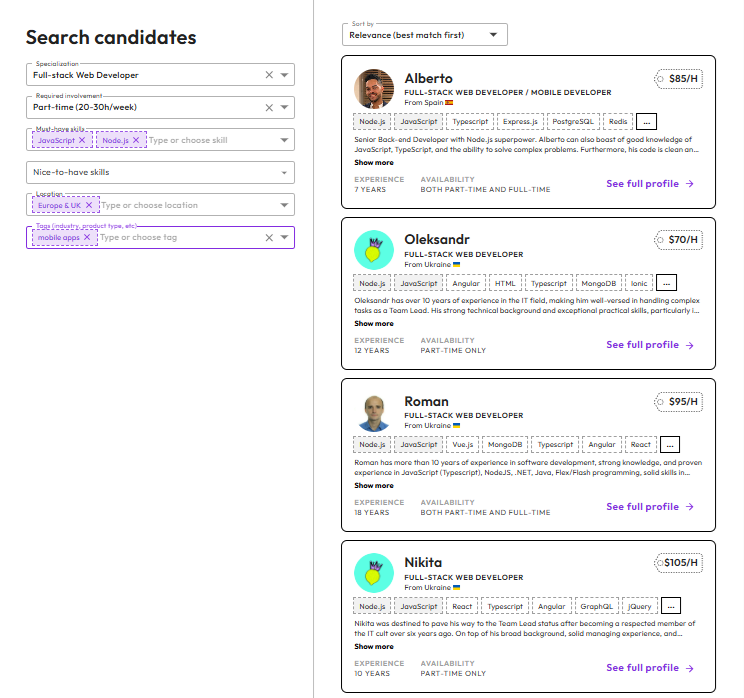The height and width of the screenshot is (698, 744).
Task: Open the Sort by dropdown
Action: tap(424, 35)
